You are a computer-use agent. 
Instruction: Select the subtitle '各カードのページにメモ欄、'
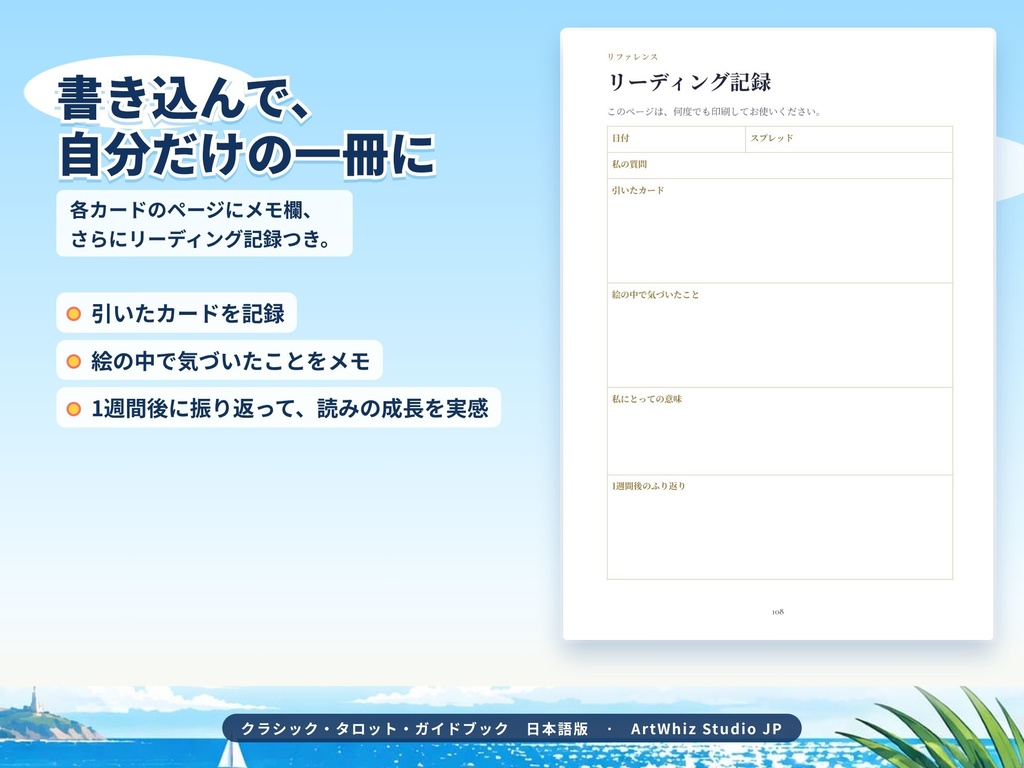pyautogui.click(x=191, y=210)
